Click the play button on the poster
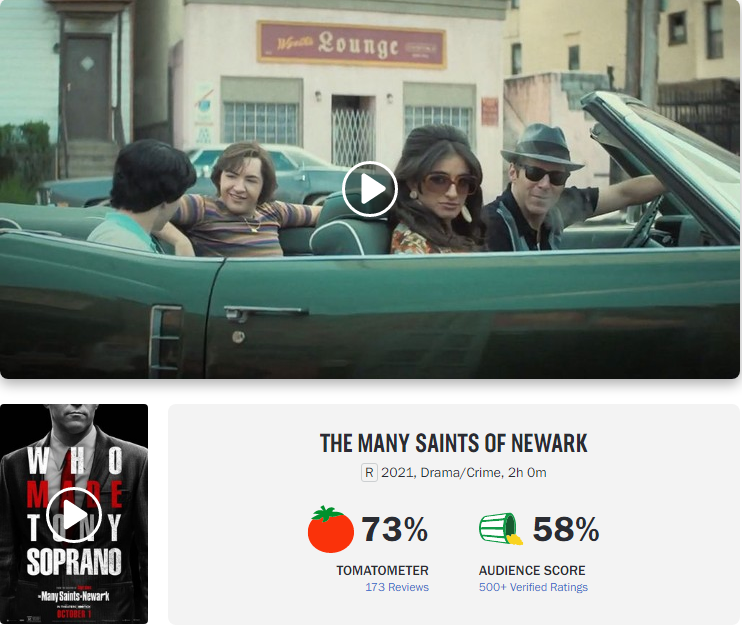This screenshot has width=742, height=625. [x=74, y=515]
